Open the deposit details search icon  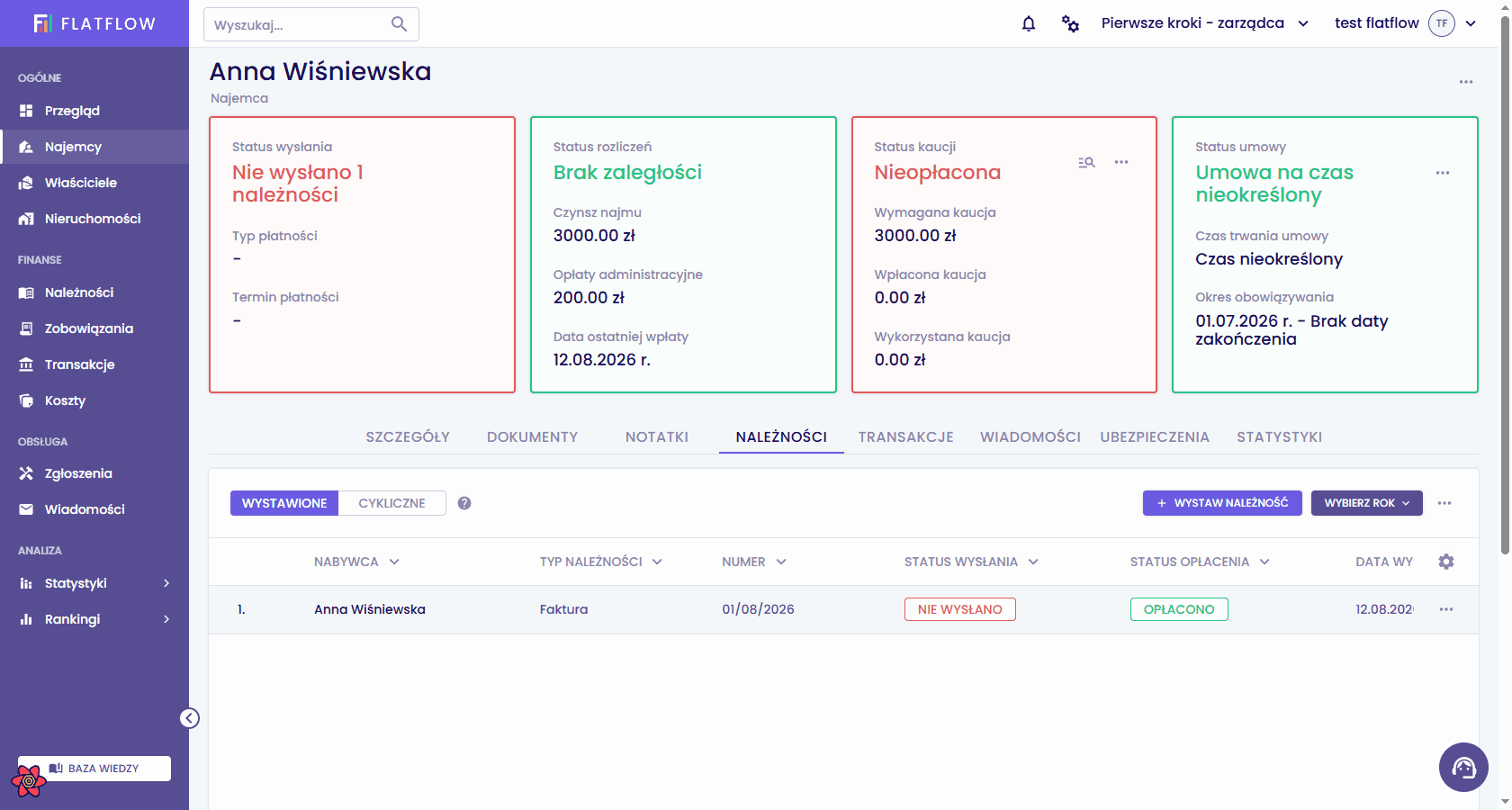pyautogui.click(x=1086, y=162)
